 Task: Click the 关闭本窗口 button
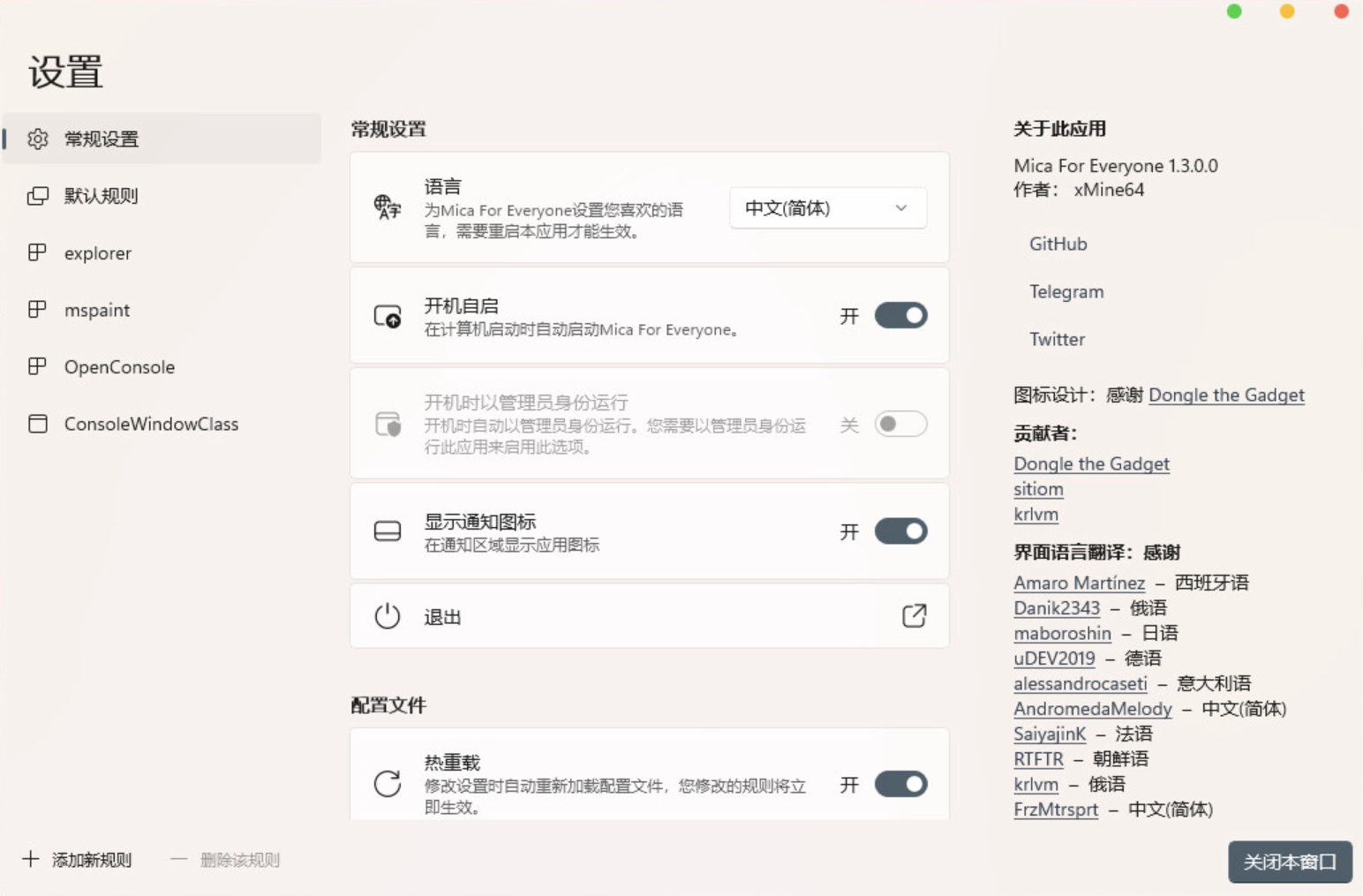1290,862
